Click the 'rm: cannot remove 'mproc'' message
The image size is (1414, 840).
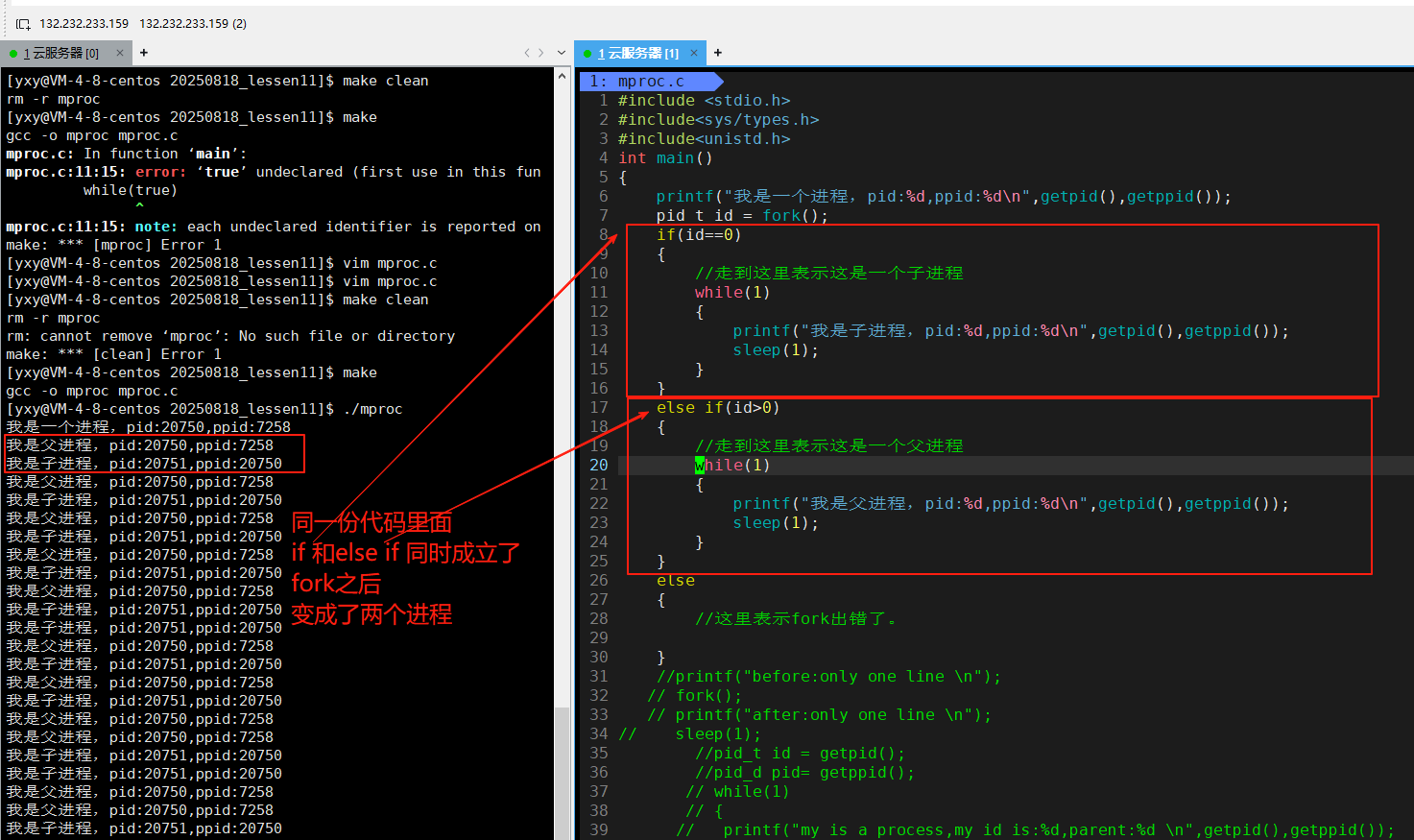(x=230, y=336)
